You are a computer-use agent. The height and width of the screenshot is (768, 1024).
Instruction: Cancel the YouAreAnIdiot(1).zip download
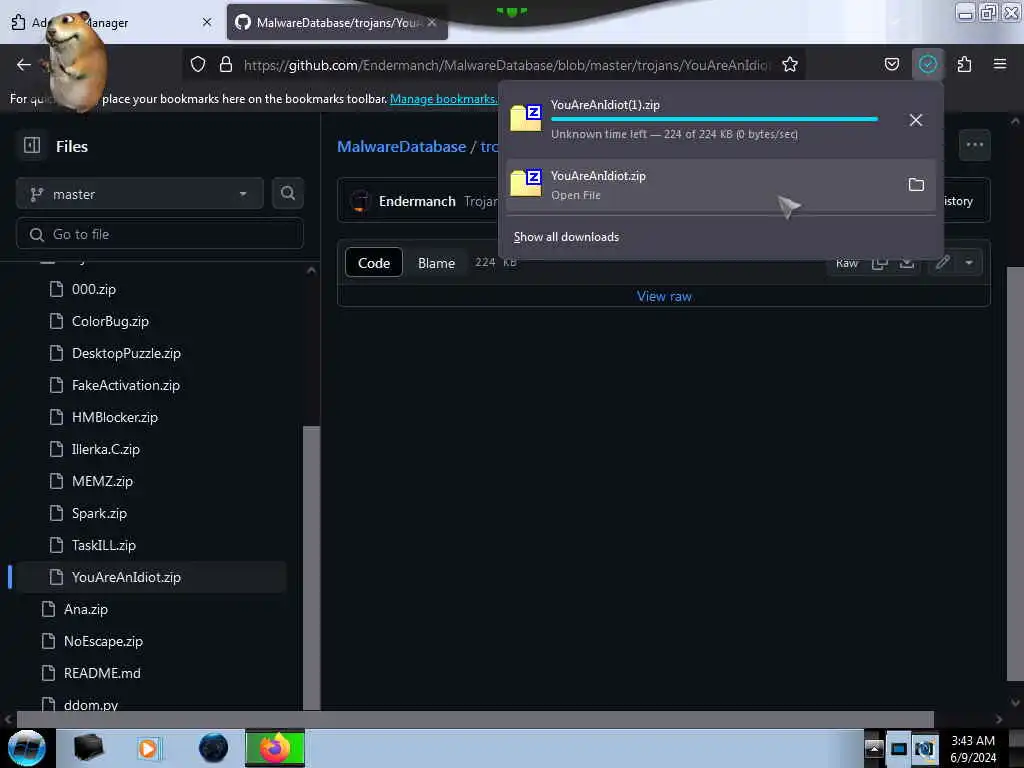(916, 120)
